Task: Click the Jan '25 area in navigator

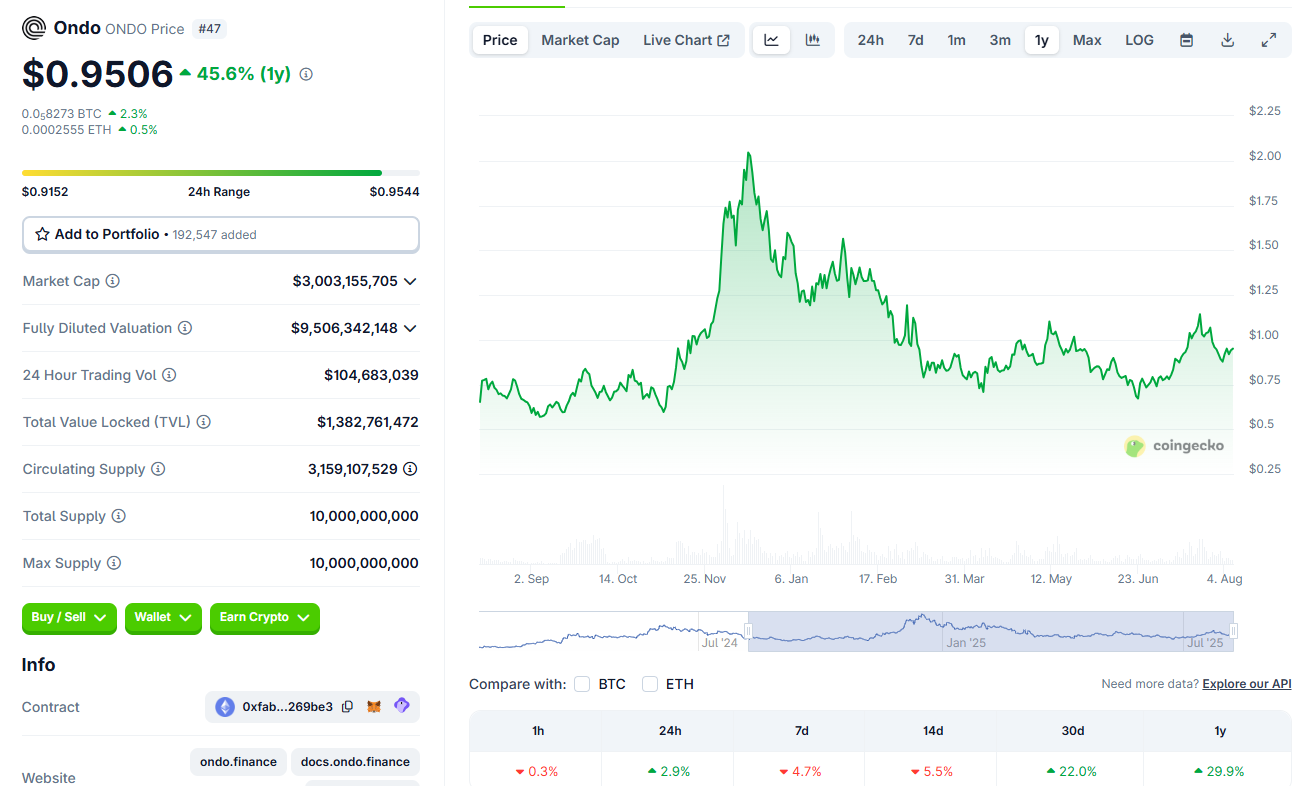Action: click(966, 643)
